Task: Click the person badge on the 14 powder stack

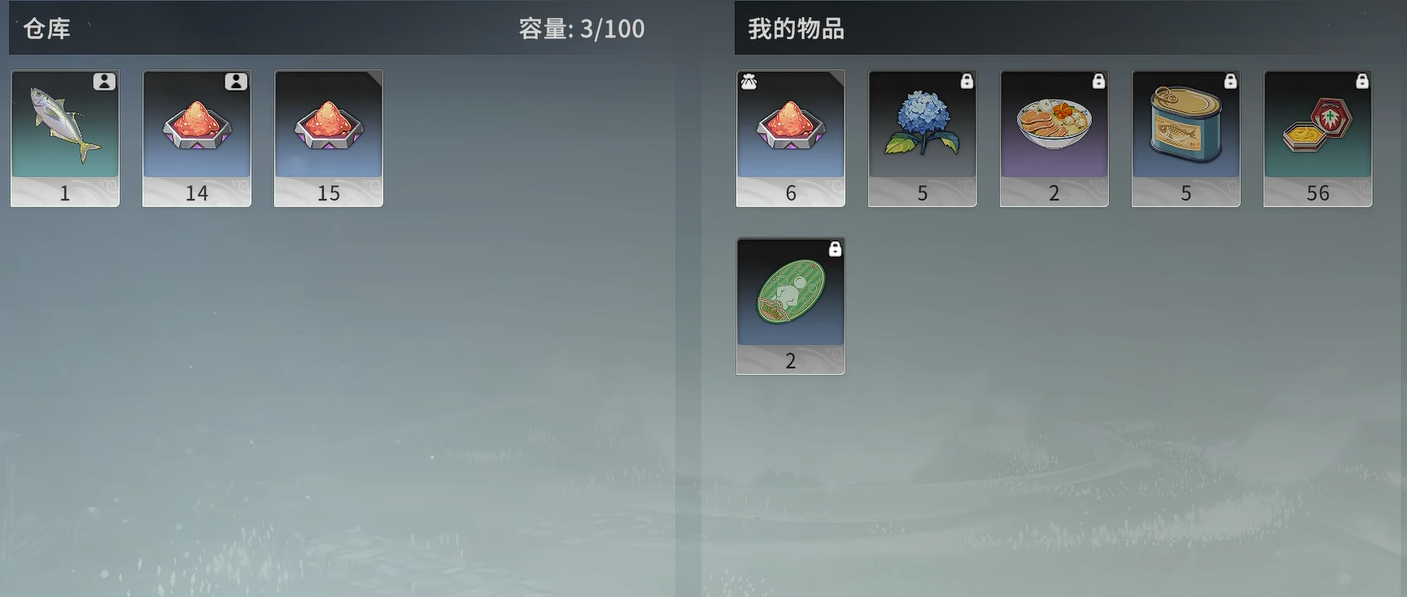Action: coord(236,82)
